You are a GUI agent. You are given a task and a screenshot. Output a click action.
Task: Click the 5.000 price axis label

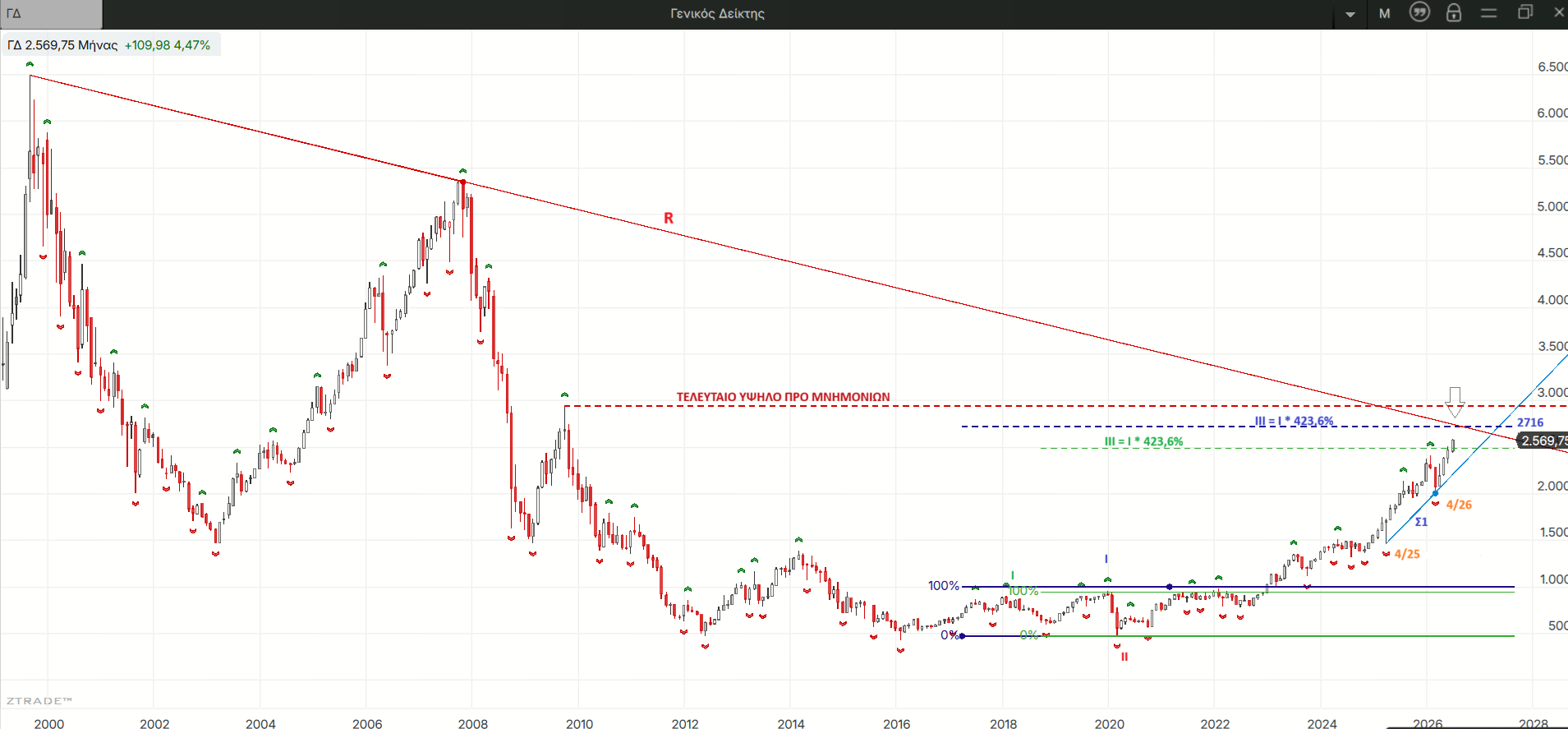(1552, 206)
